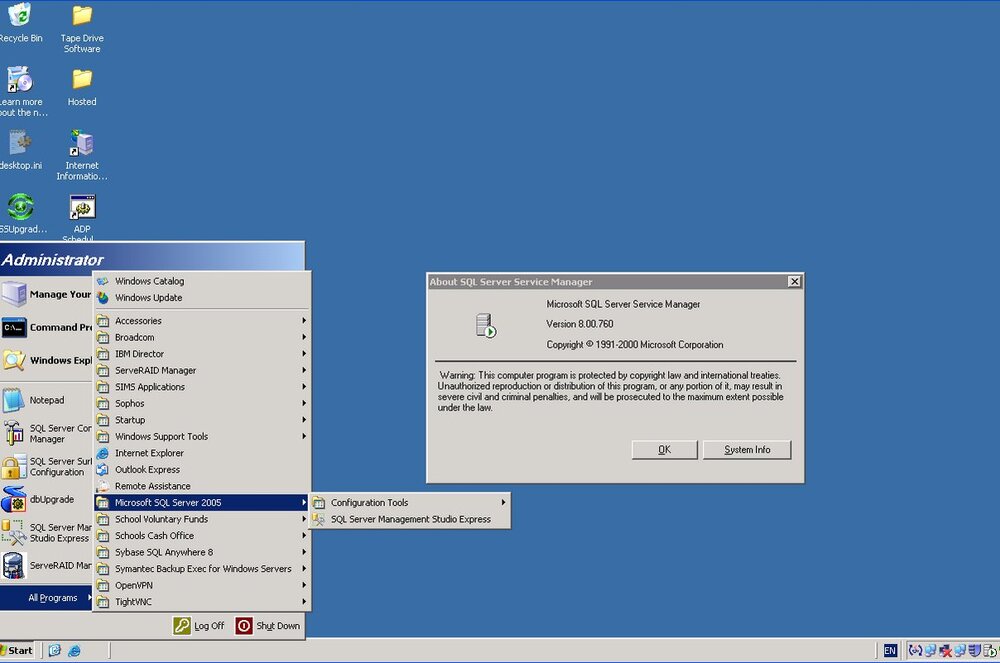Click the Manage Your Server icon
1000x663 pixels.
pos(13,295)
